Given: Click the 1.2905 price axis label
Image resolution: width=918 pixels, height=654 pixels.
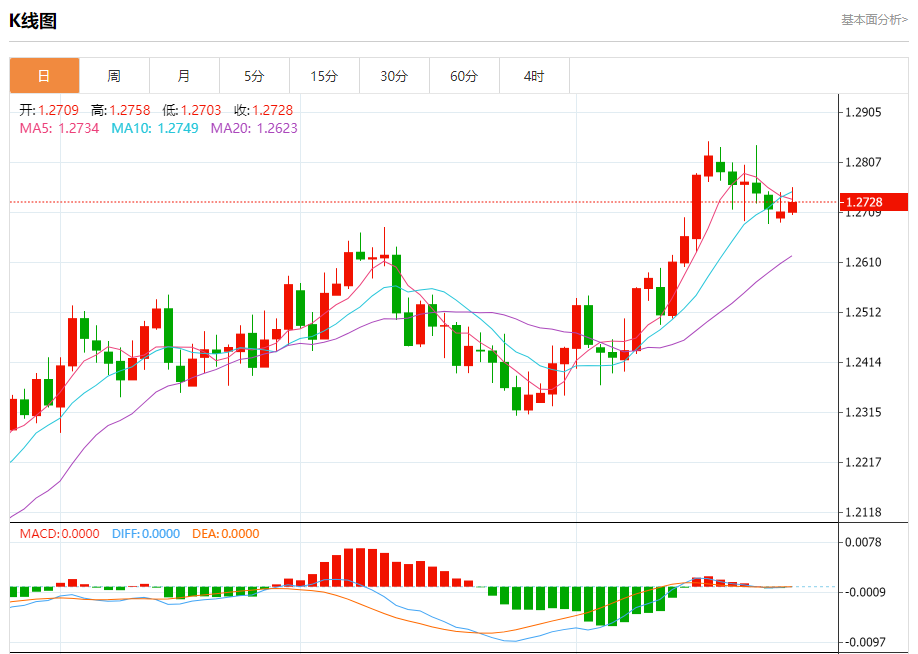Looking at the screenshot, I should (x=863, y=112).
